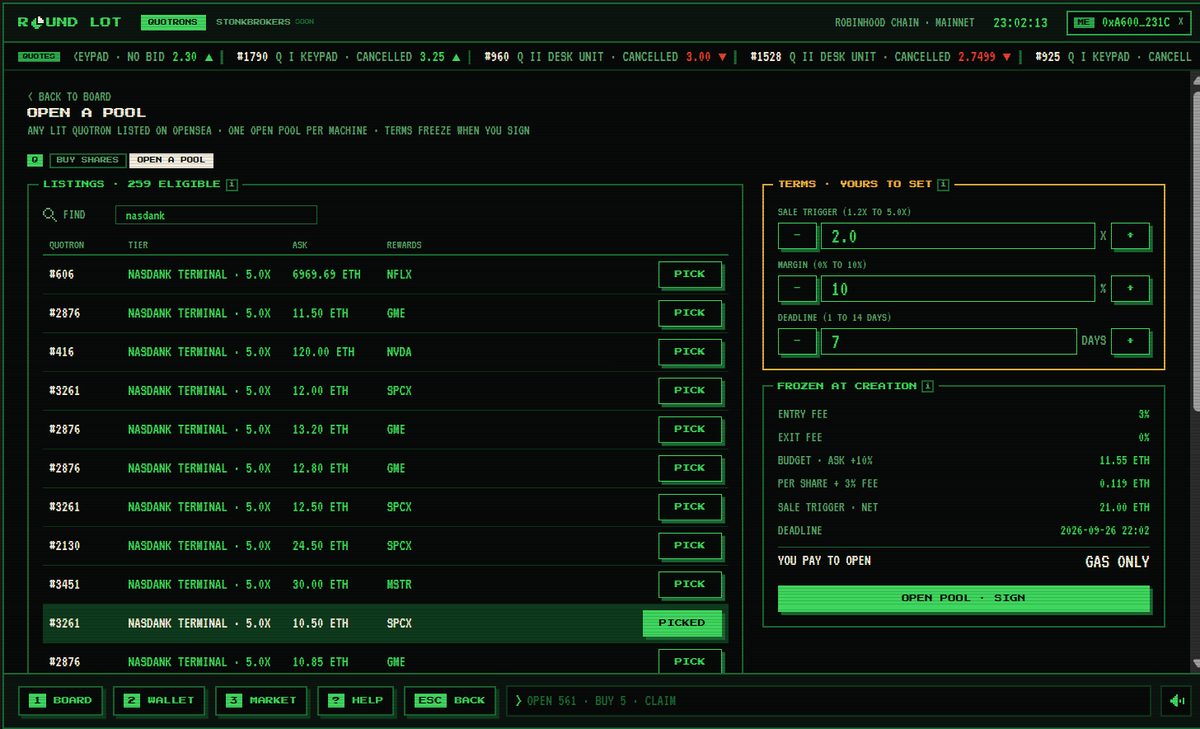Screen dimensions: 1200x729
Task: Focus the nasdank search field
Action: pyautogui.click(x=216, y=215)
